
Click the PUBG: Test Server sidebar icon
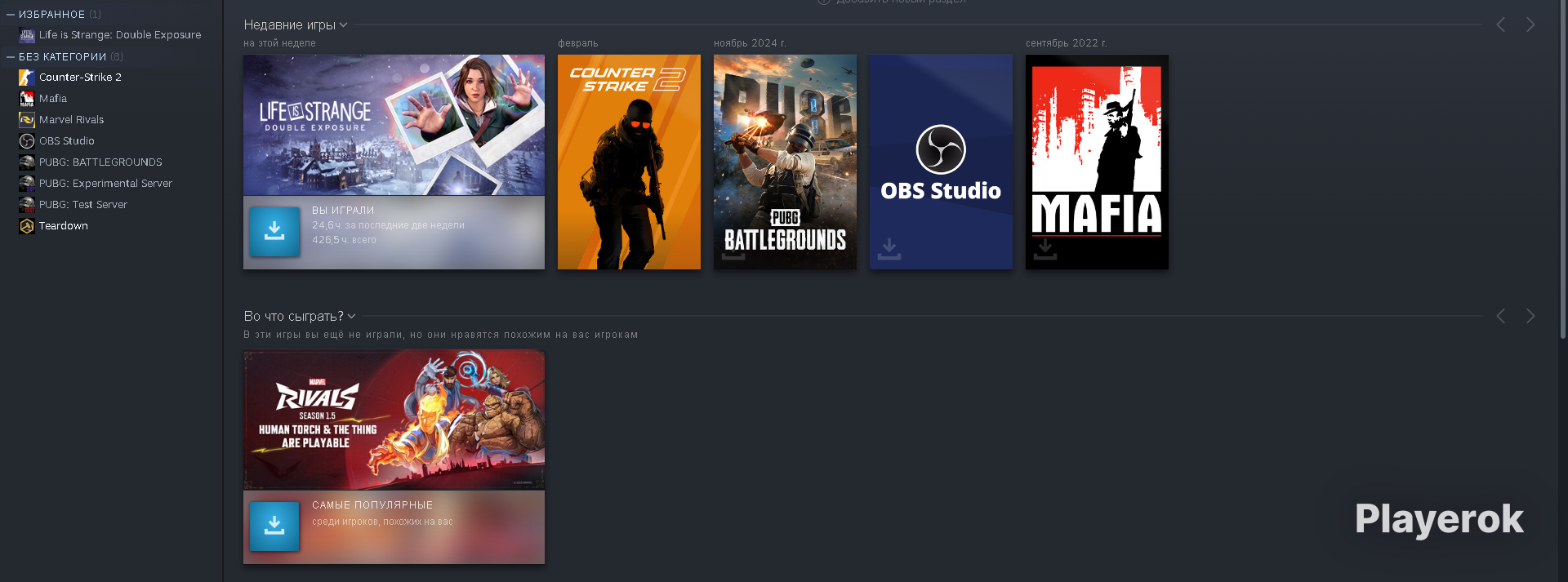[x=27, y=205]
